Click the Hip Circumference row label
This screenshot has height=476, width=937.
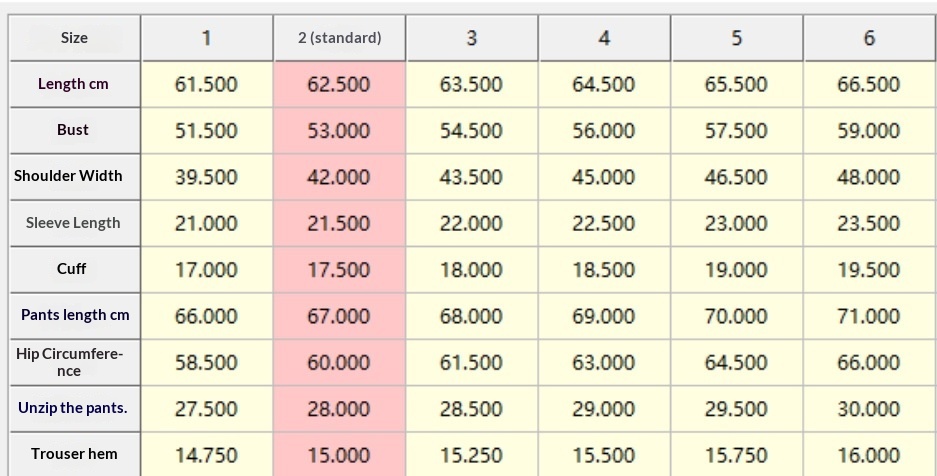69,362
